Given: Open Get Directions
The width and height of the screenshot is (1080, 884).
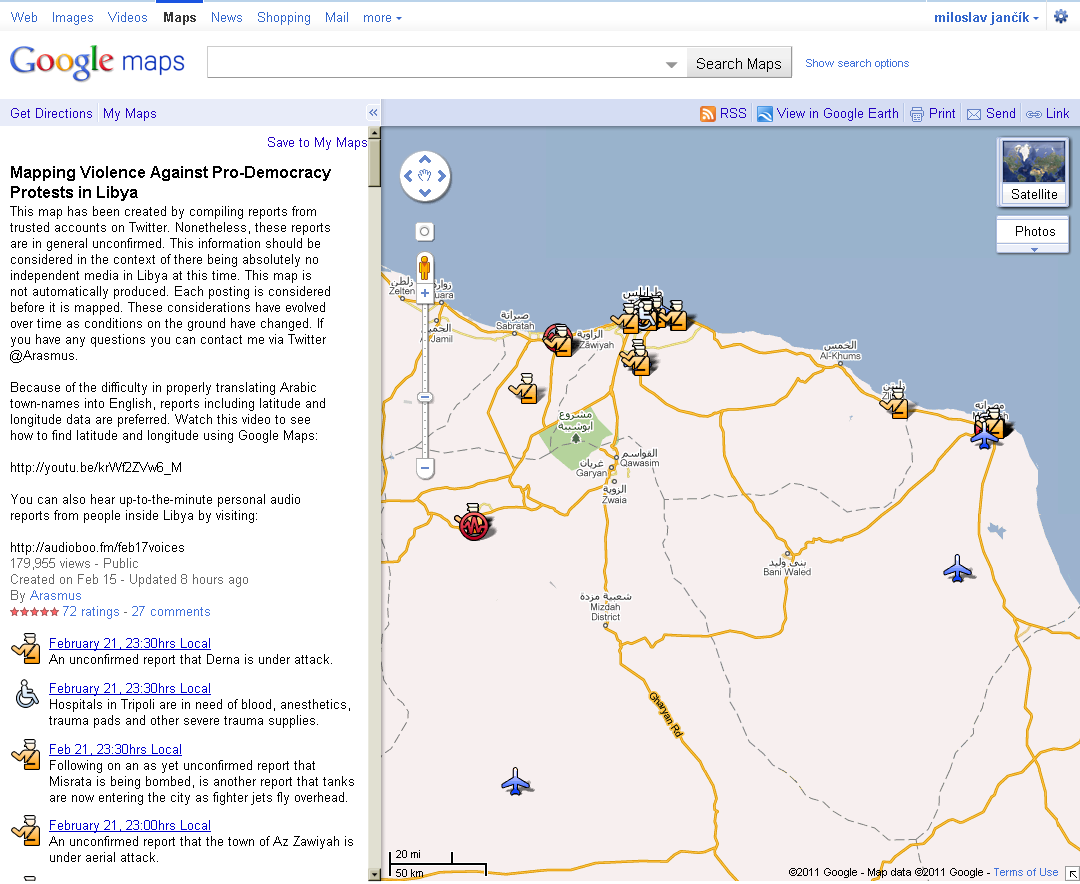Looking at the screenshot, I should (x=51, y=114).
